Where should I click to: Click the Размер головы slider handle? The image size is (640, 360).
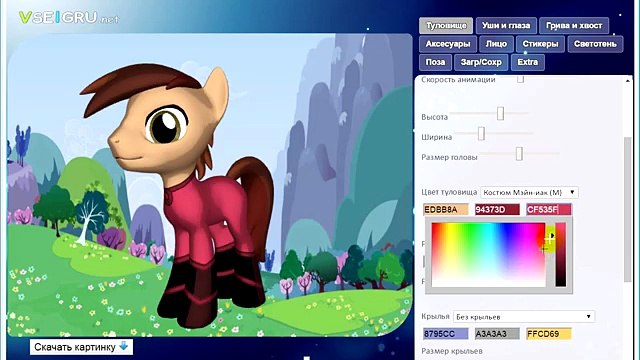519,154
